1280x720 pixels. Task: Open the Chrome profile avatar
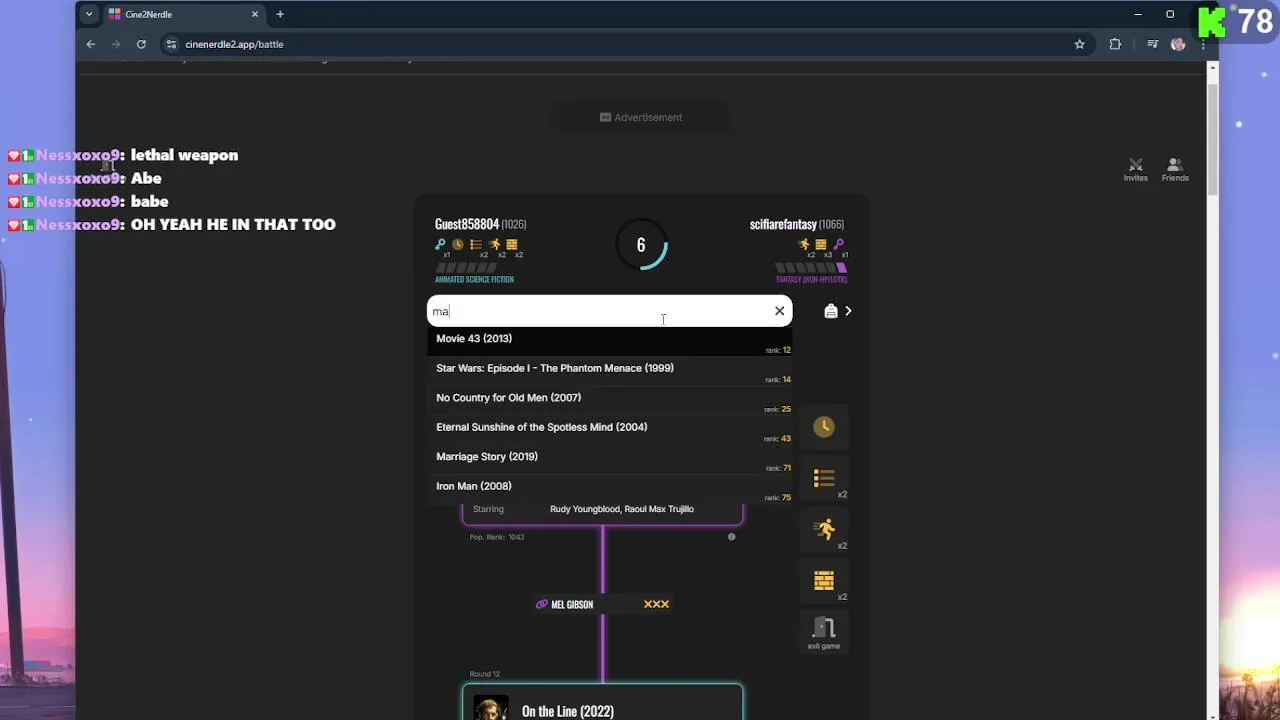coord(1178,44)
